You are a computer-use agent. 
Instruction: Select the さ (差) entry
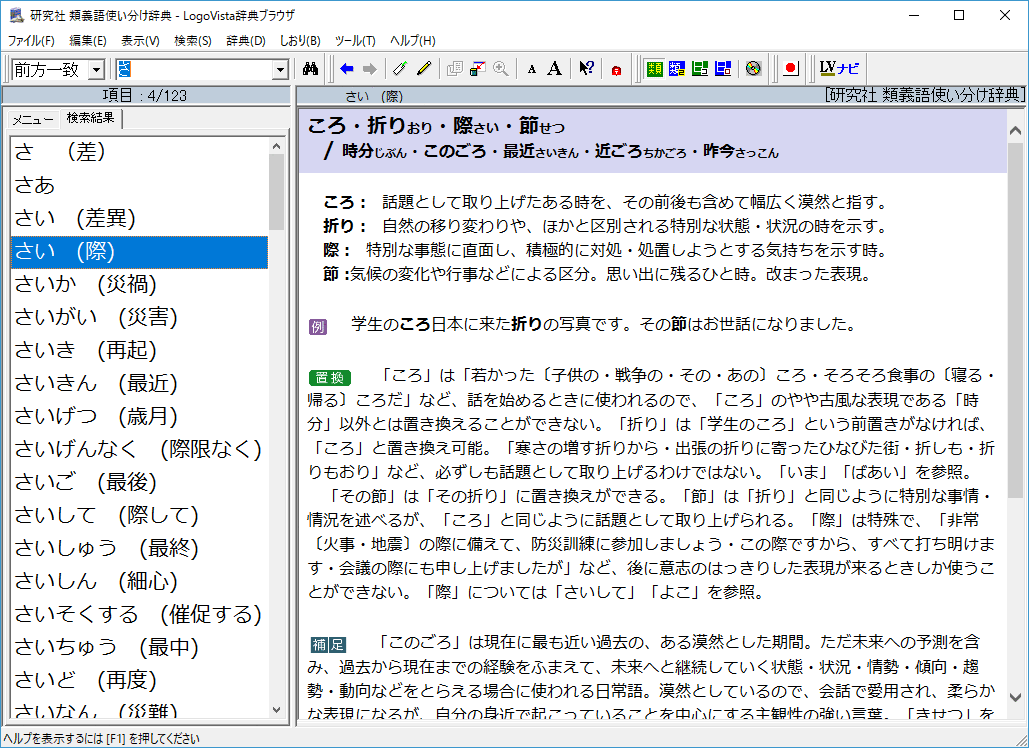coord(139,152)
